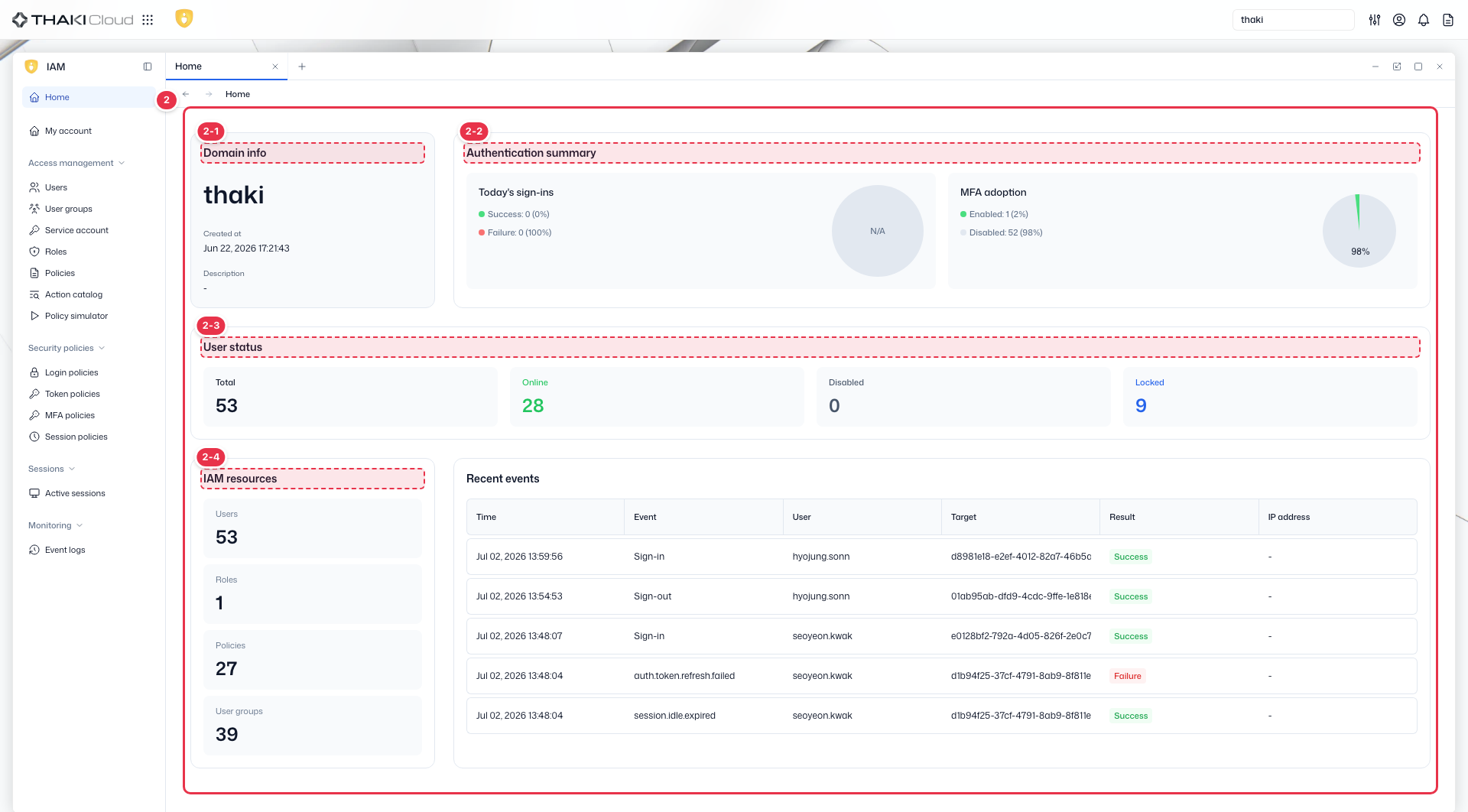The width and height of the screenshot is (1468, 812).
Task: Open Policies in the sidebar
Action: (89, 273)
